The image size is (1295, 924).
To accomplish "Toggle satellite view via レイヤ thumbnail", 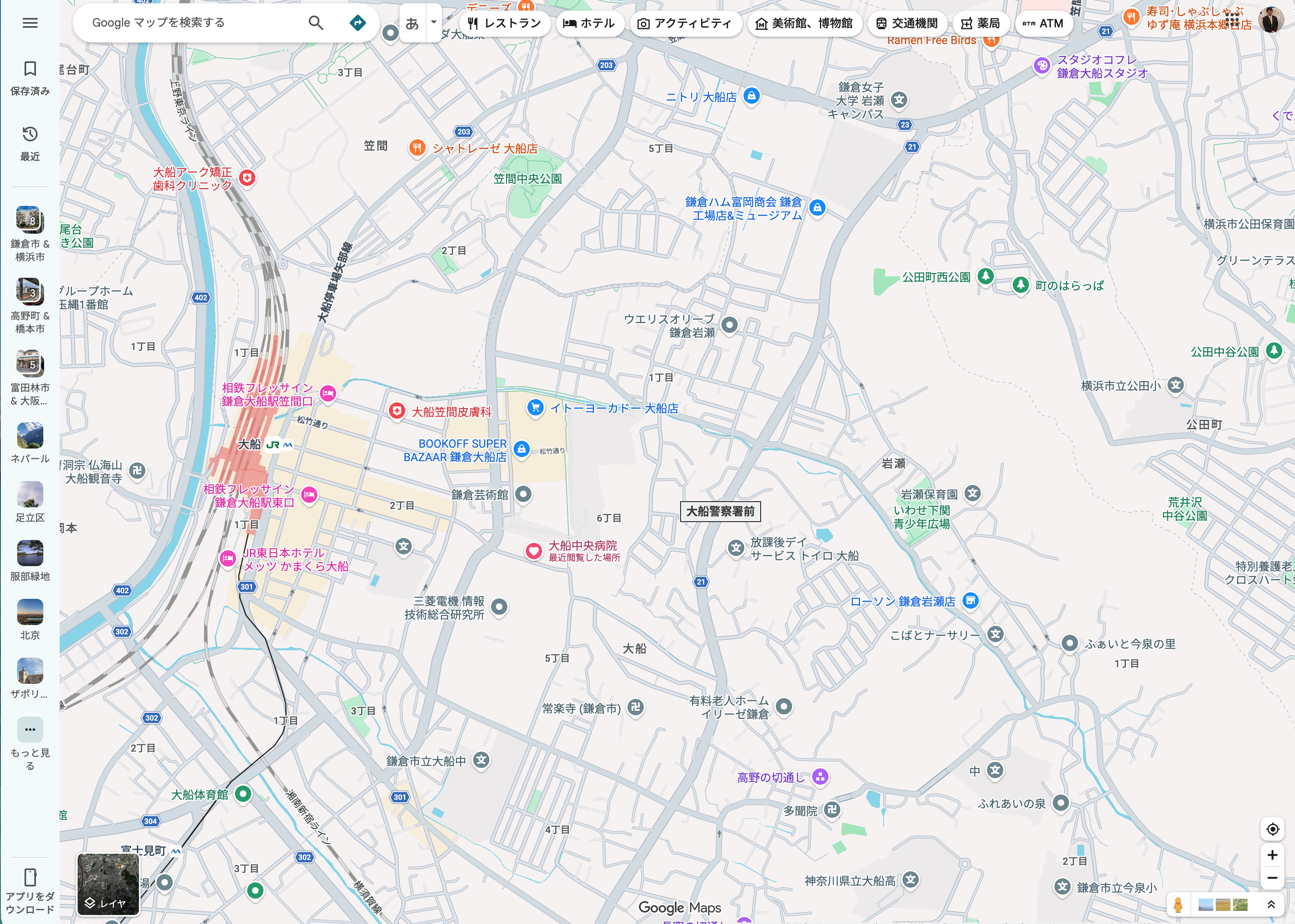I will (108, 884).
